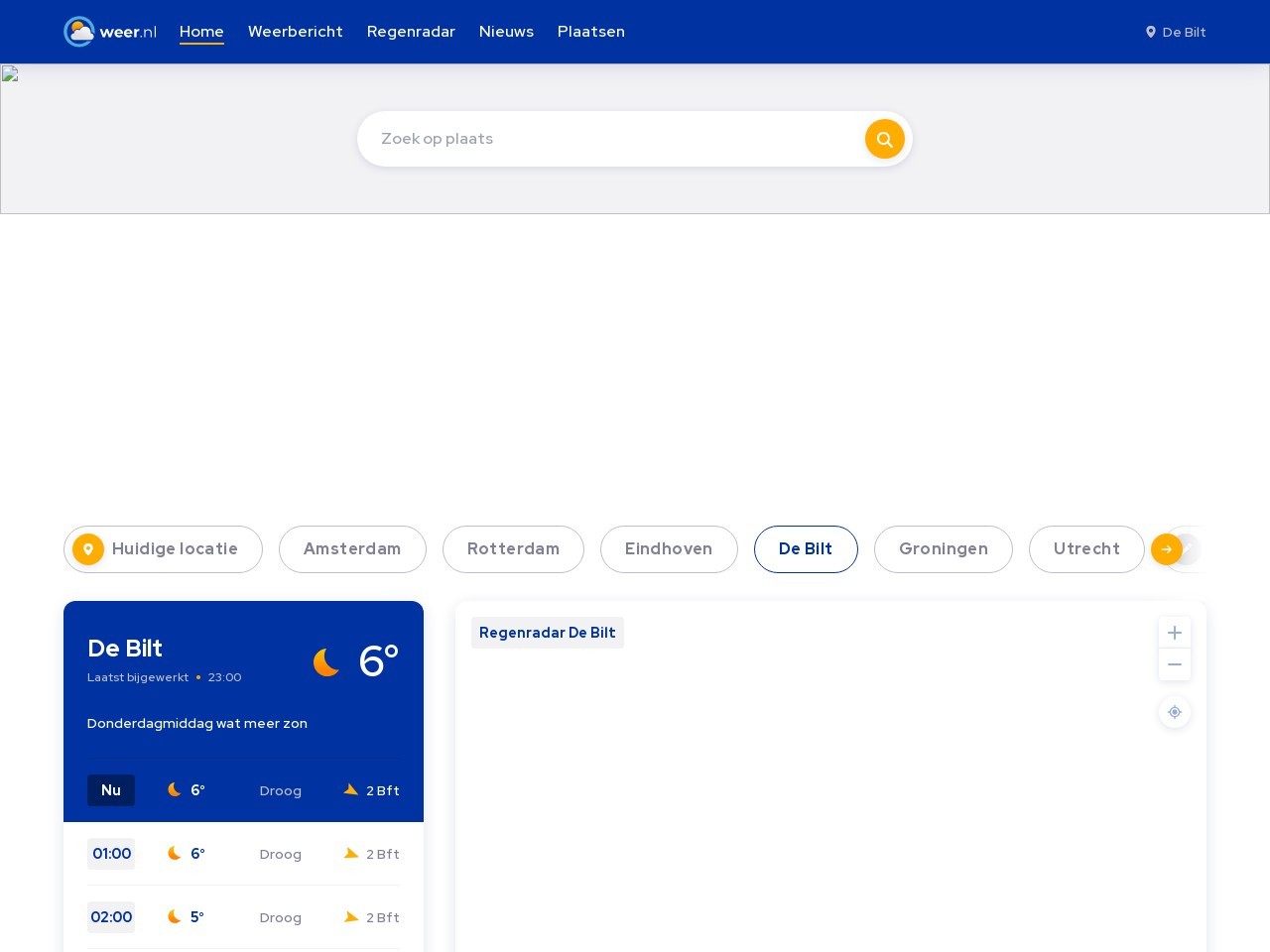The width and height of the screenshot is (1270, 952).
Task: Click the Donderdagmiddag wat meer zon text
Action: click(x=197, y=723)
